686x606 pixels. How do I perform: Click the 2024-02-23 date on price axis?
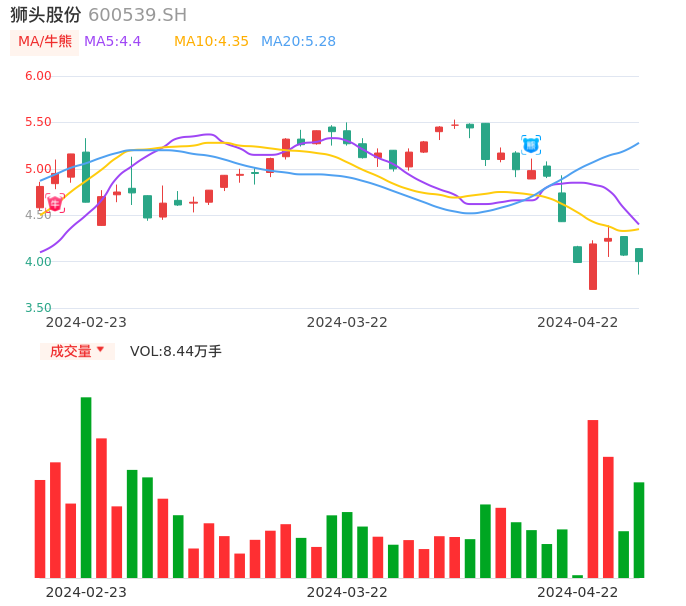[86, 322]
